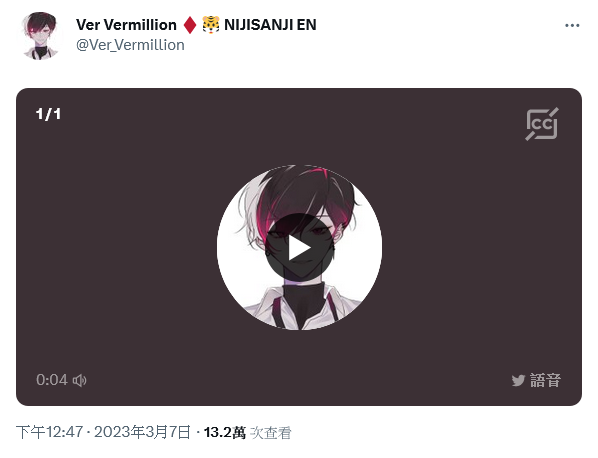This screenshot has width=598, height=458.
Task: Open the Ver Vermillion display name link
Action: [x=126, y=25]
